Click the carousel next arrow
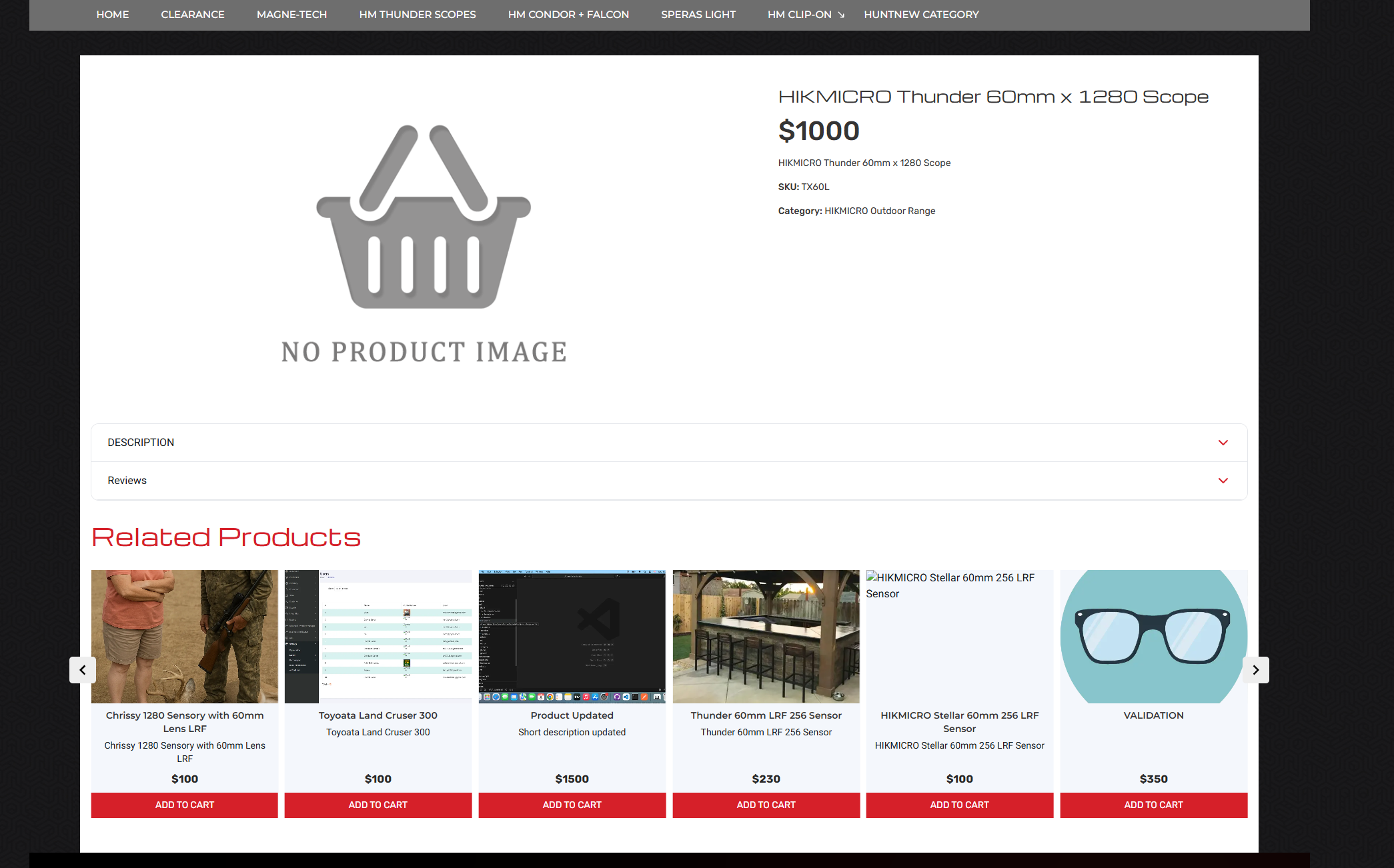 (1255, 670)
